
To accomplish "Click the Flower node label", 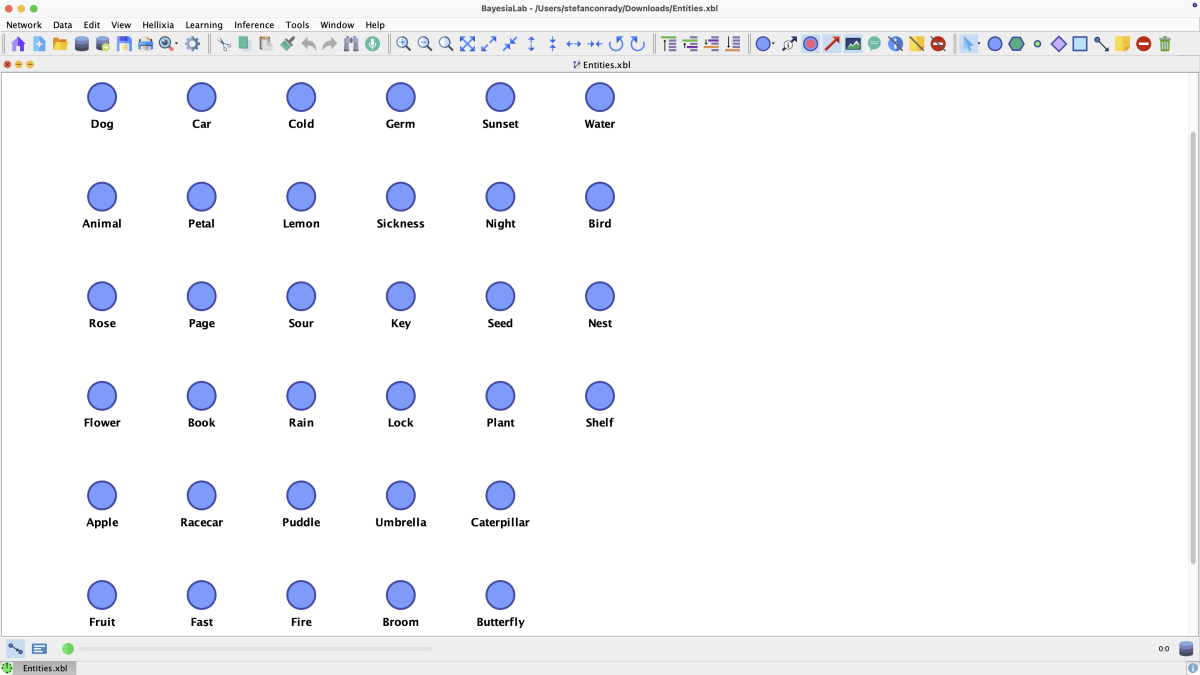I will (102, 423).
